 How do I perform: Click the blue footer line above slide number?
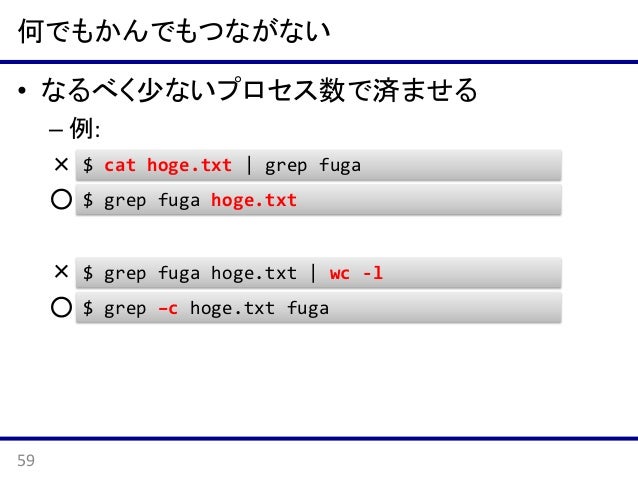[319, 438]
